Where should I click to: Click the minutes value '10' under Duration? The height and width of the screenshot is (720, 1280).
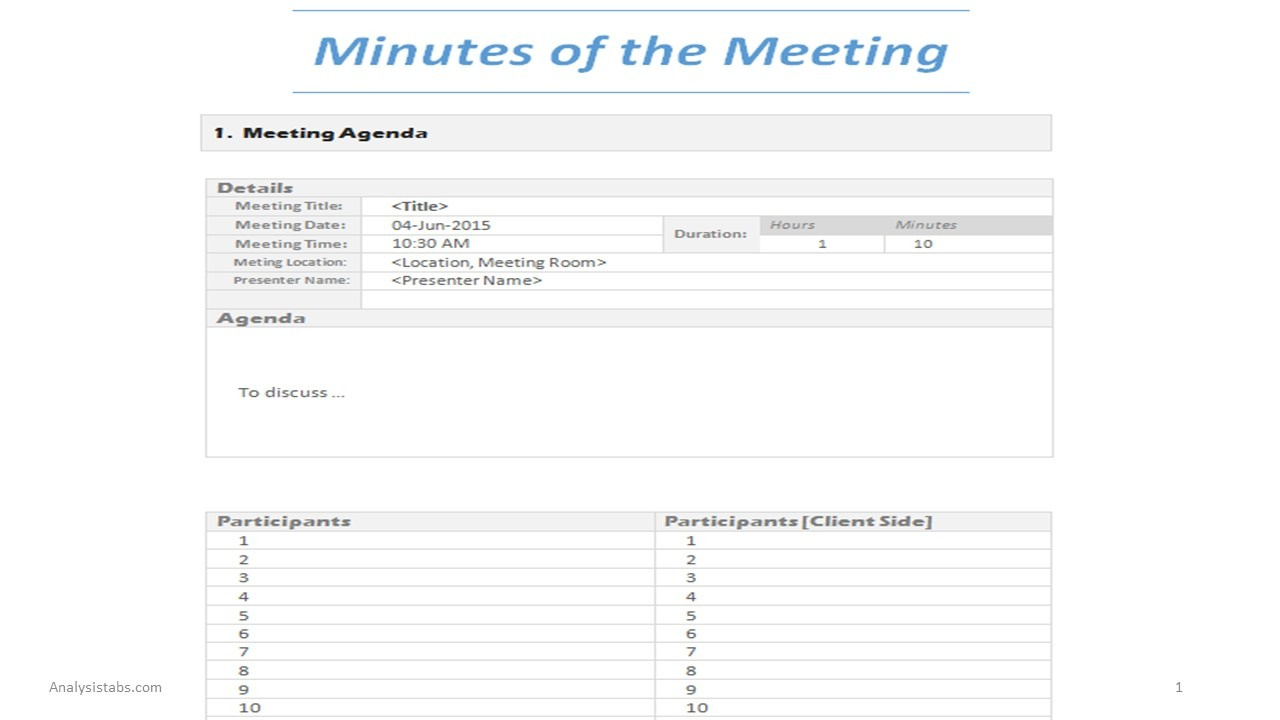(968, 244)
